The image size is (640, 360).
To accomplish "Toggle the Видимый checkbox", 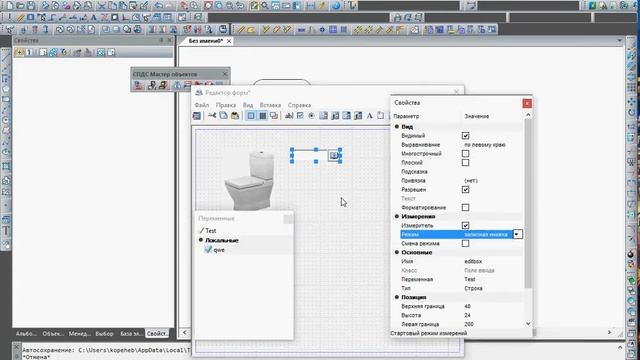I will coord(465,136).
